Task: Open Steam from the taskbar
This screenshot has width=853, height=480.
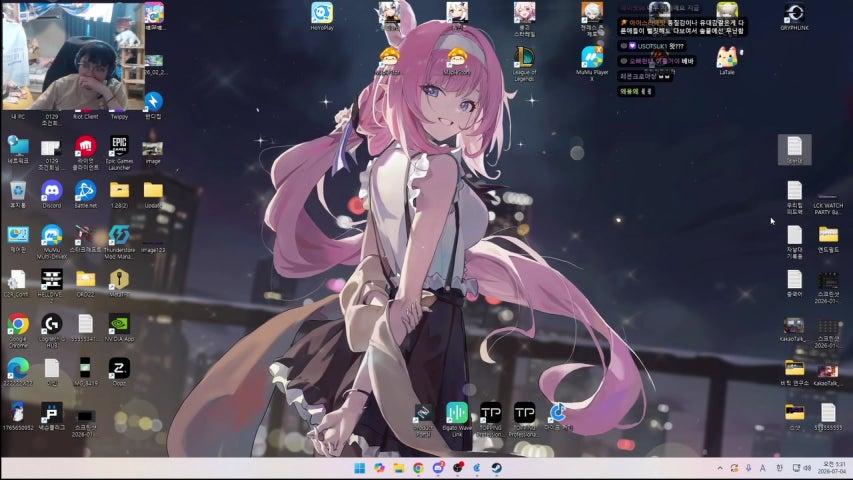Action: point(497,468)
